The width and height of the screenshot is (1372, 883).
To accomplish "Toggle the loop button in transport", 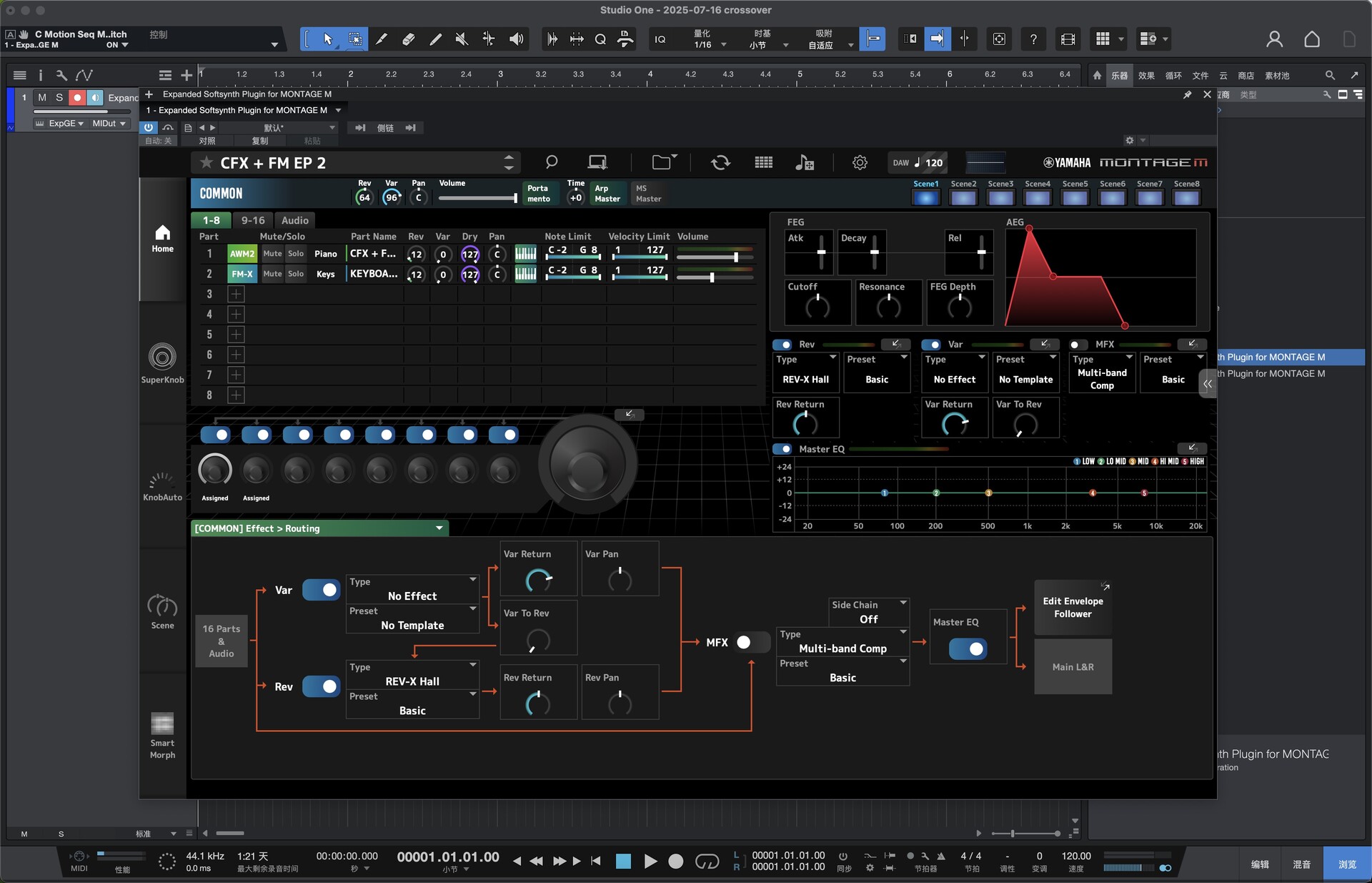I will [x=707, y=862].
